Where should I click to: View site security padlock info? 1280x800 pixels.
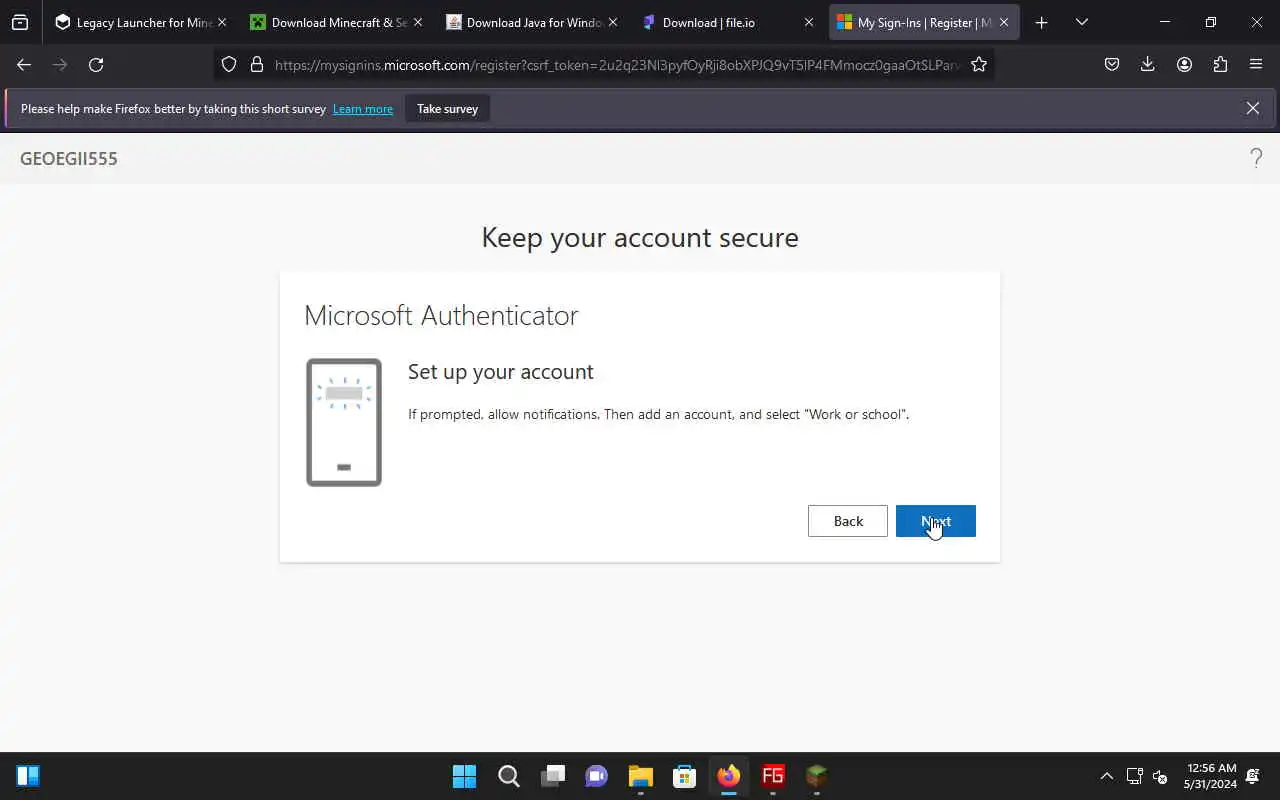coord(256,64)
